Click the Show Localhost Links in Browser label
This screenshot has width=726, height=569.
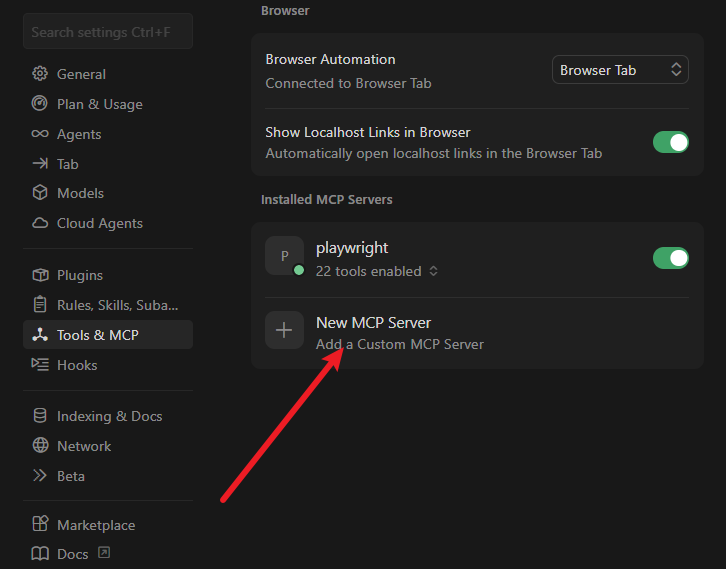[x=368, y=132]
